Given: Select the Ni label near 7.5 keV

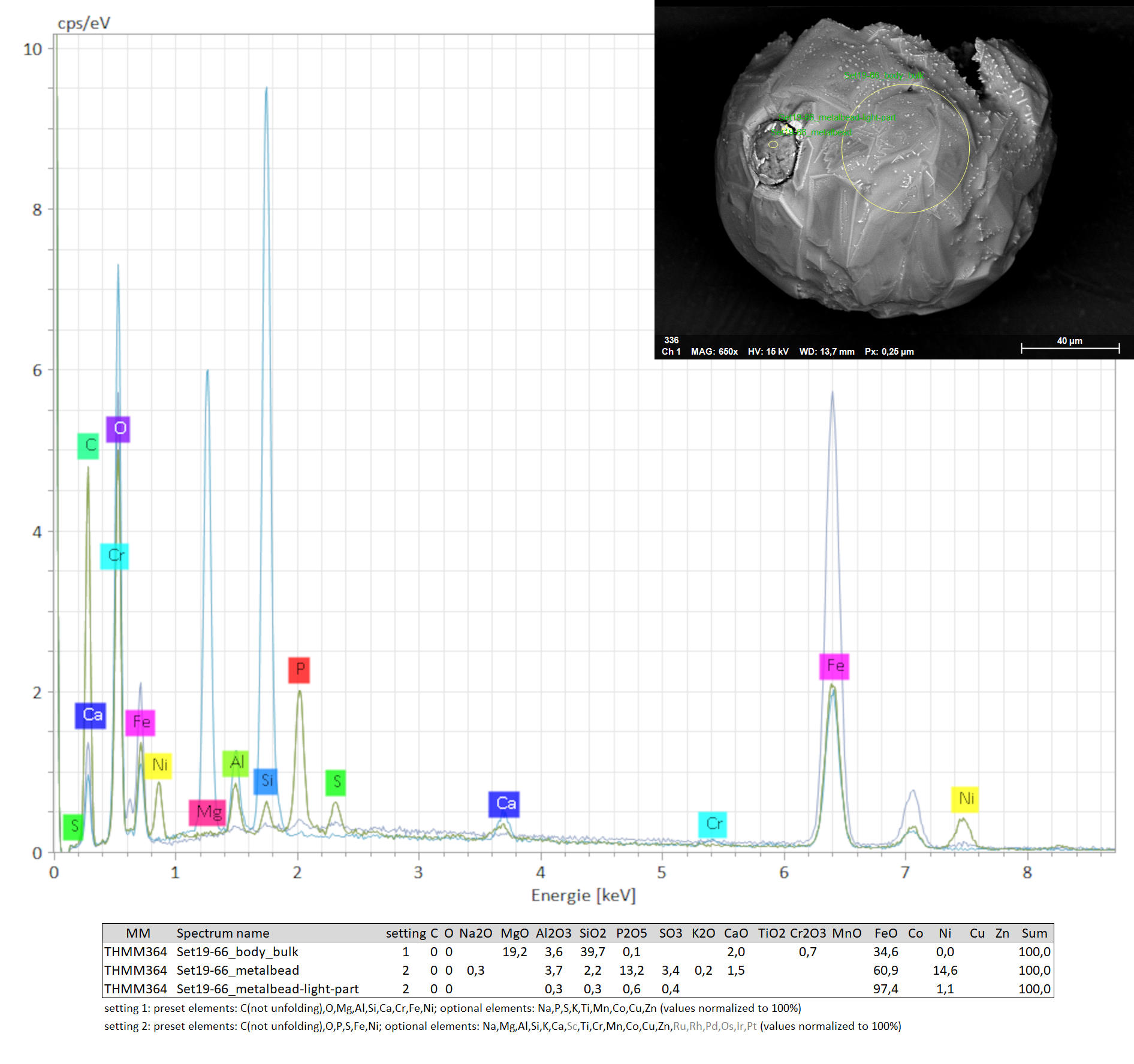Looking at the screenshot, I should point(965,799).
